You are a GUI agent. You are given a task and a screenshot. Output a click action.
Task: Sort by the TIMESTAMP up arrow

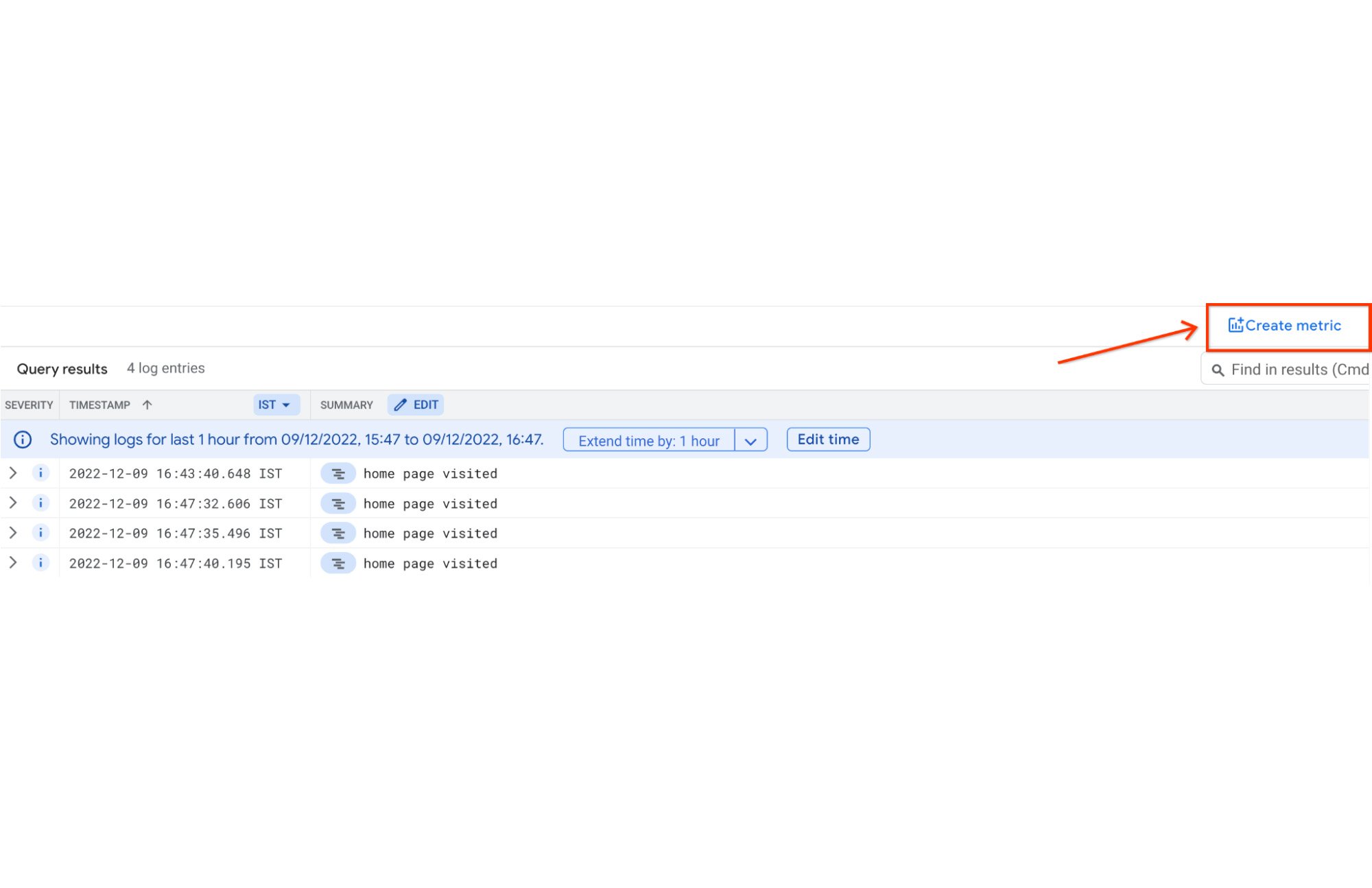pos(147,405)
